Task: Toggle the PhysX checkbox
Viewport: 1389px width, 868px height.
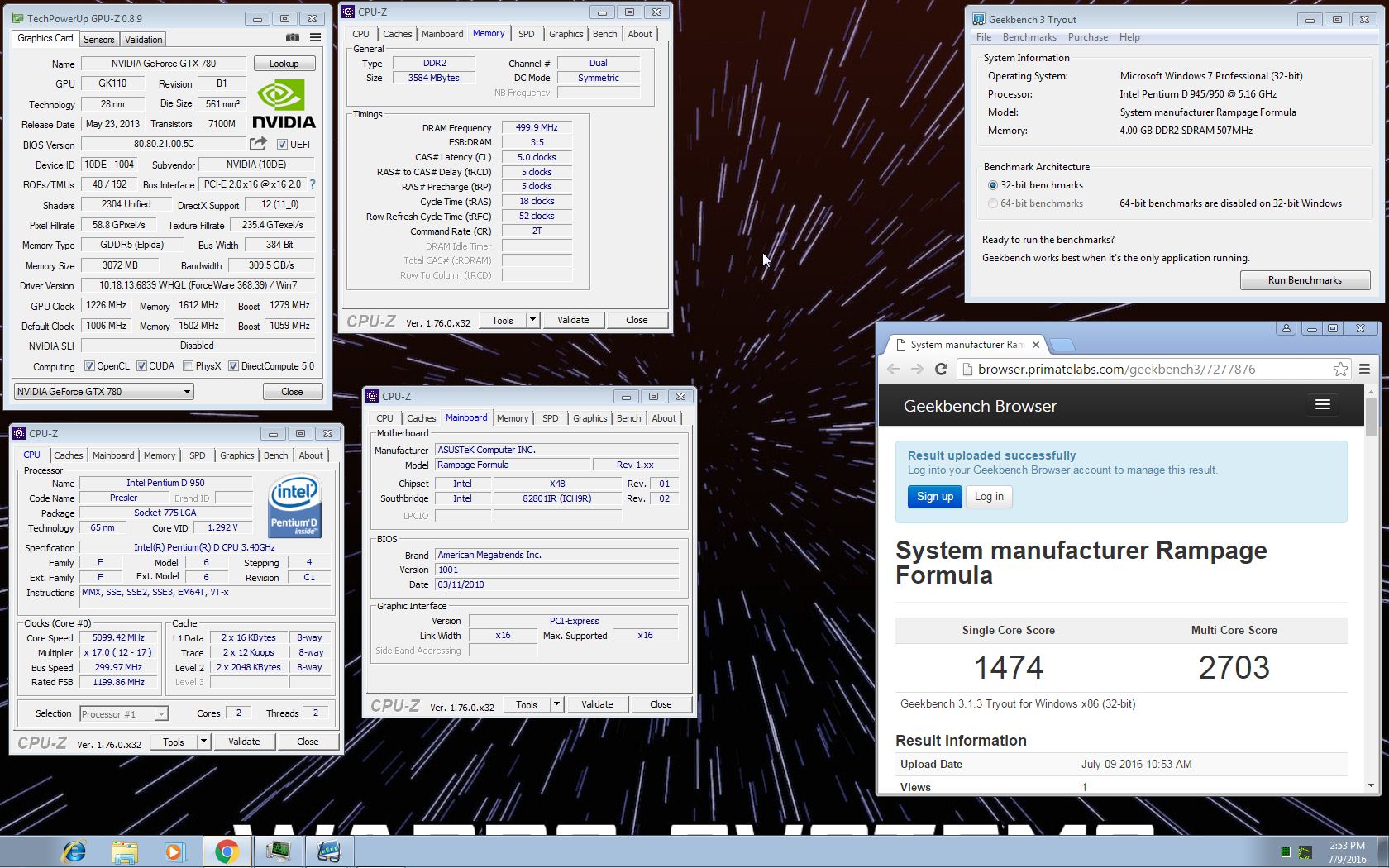Action: click(188, 366)
